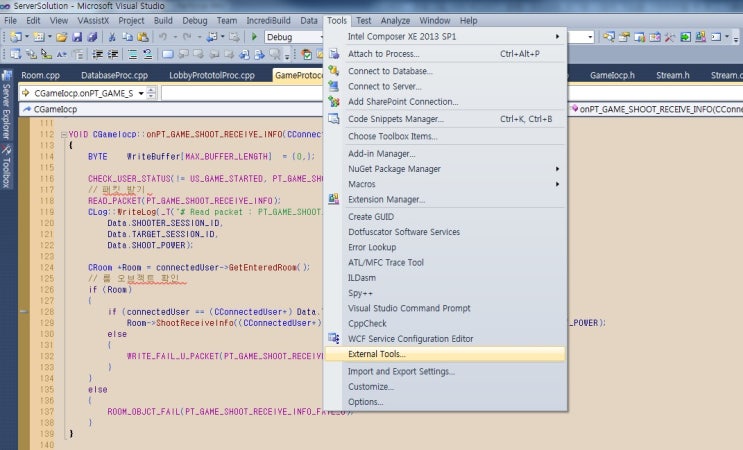The image size is (743, 450).
Task: Select External Tools... from the Tools menu
Action: point(376,354)
